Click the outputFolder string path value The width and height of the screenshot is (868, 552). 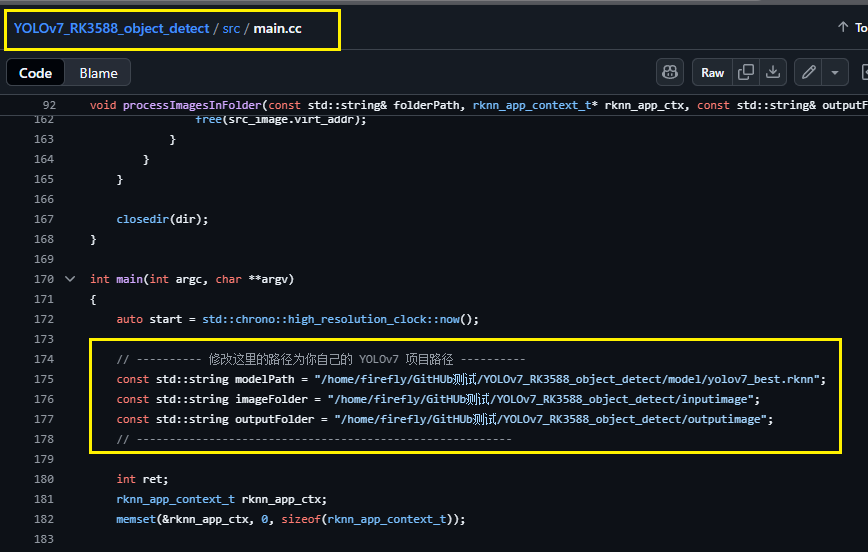[550, 419]
